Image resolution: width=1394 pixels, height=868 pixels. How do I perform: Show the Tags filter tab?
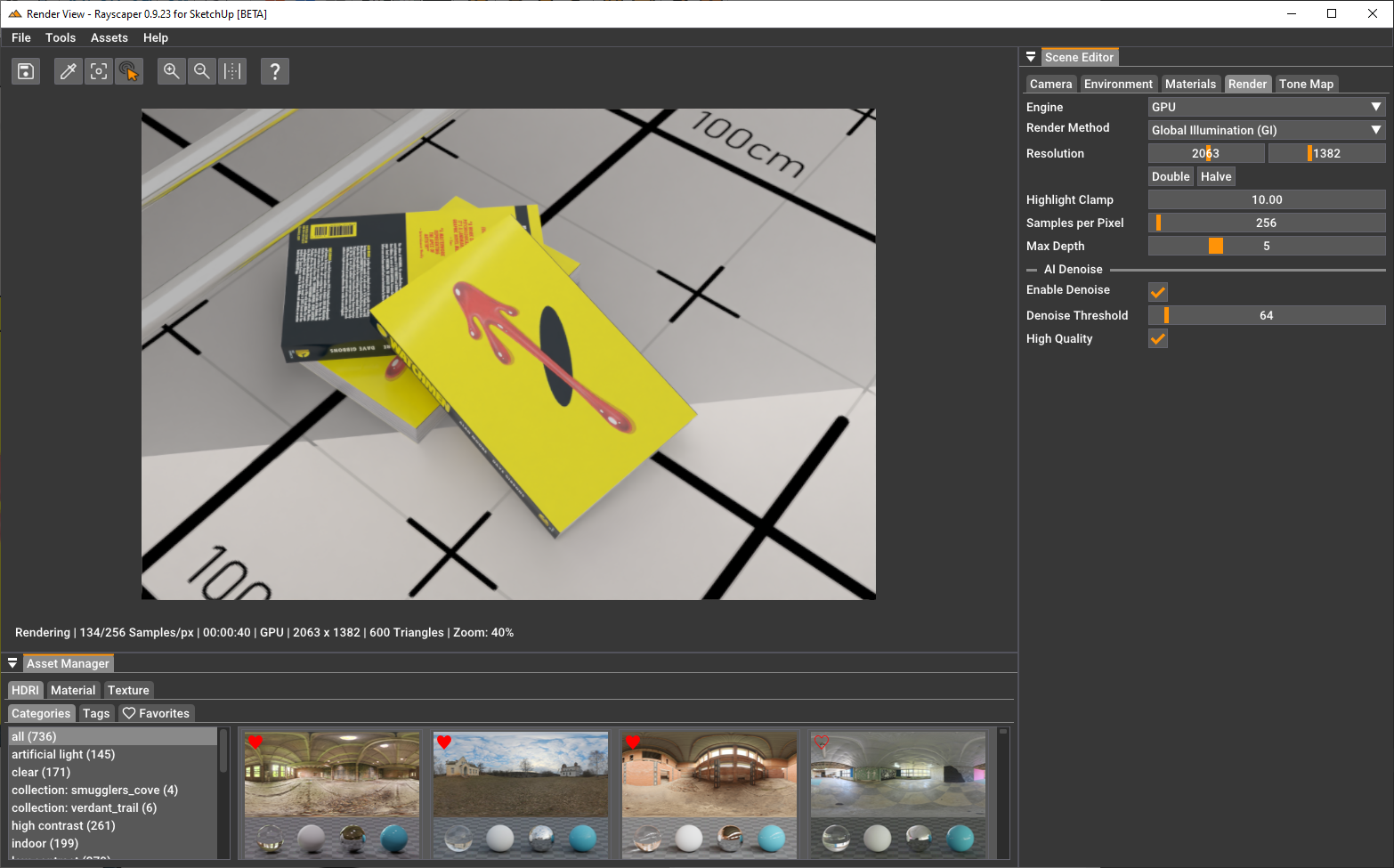96,713
